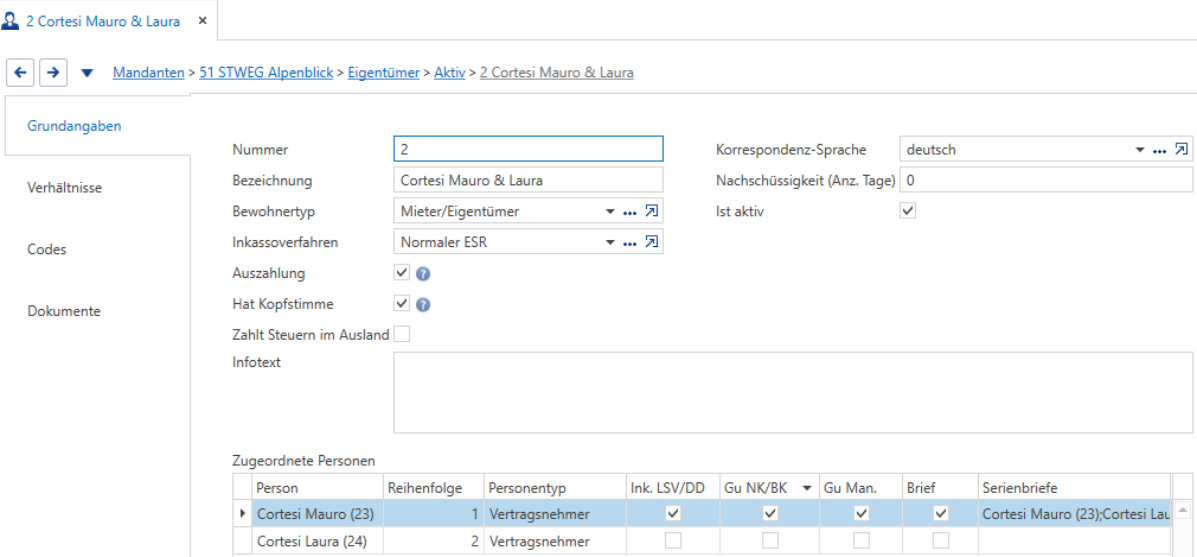This screenshot has height=557, width=1197.
Task: Click into the Bezeichnung text field
Action: (528, 181)
